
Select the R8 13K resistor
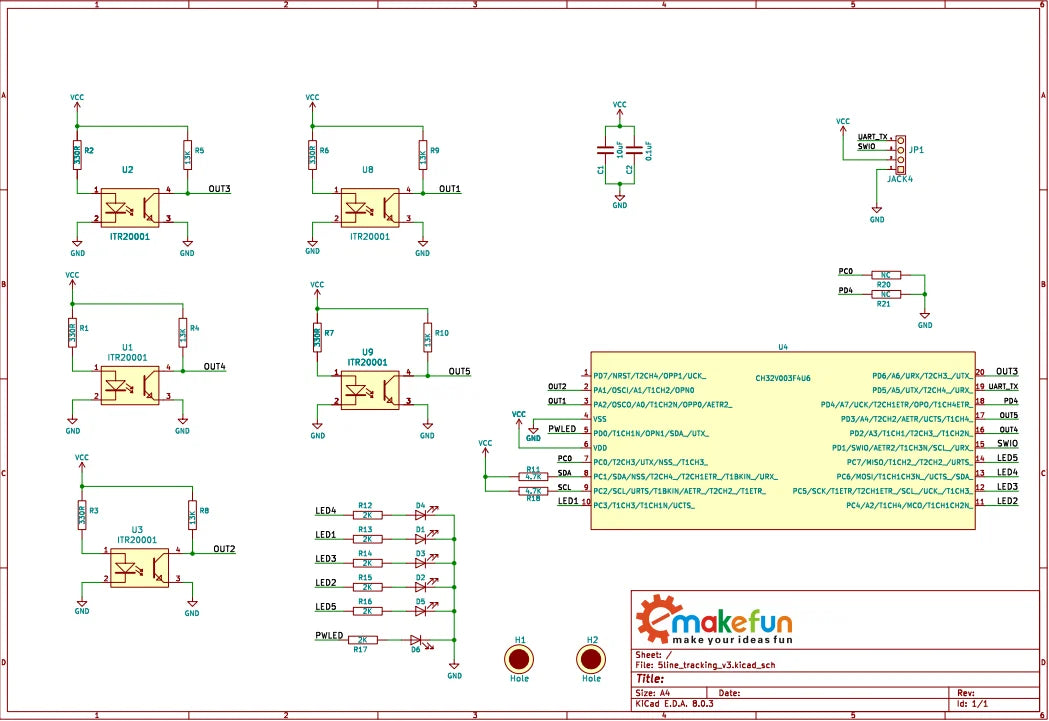coord(192,515)
